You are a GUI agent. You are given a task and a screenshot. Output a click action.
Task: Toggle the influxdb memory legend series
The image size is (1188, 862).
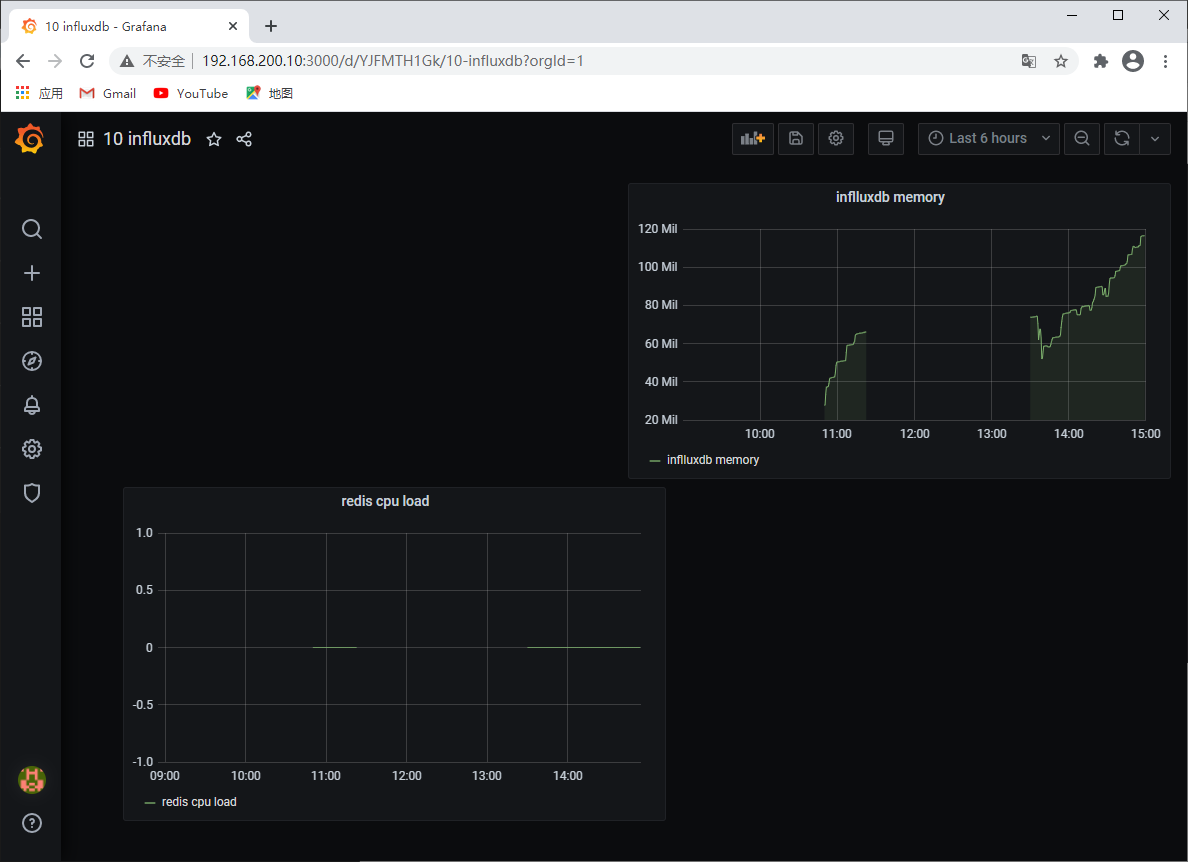pyautogui.click(x=712, y=460)
